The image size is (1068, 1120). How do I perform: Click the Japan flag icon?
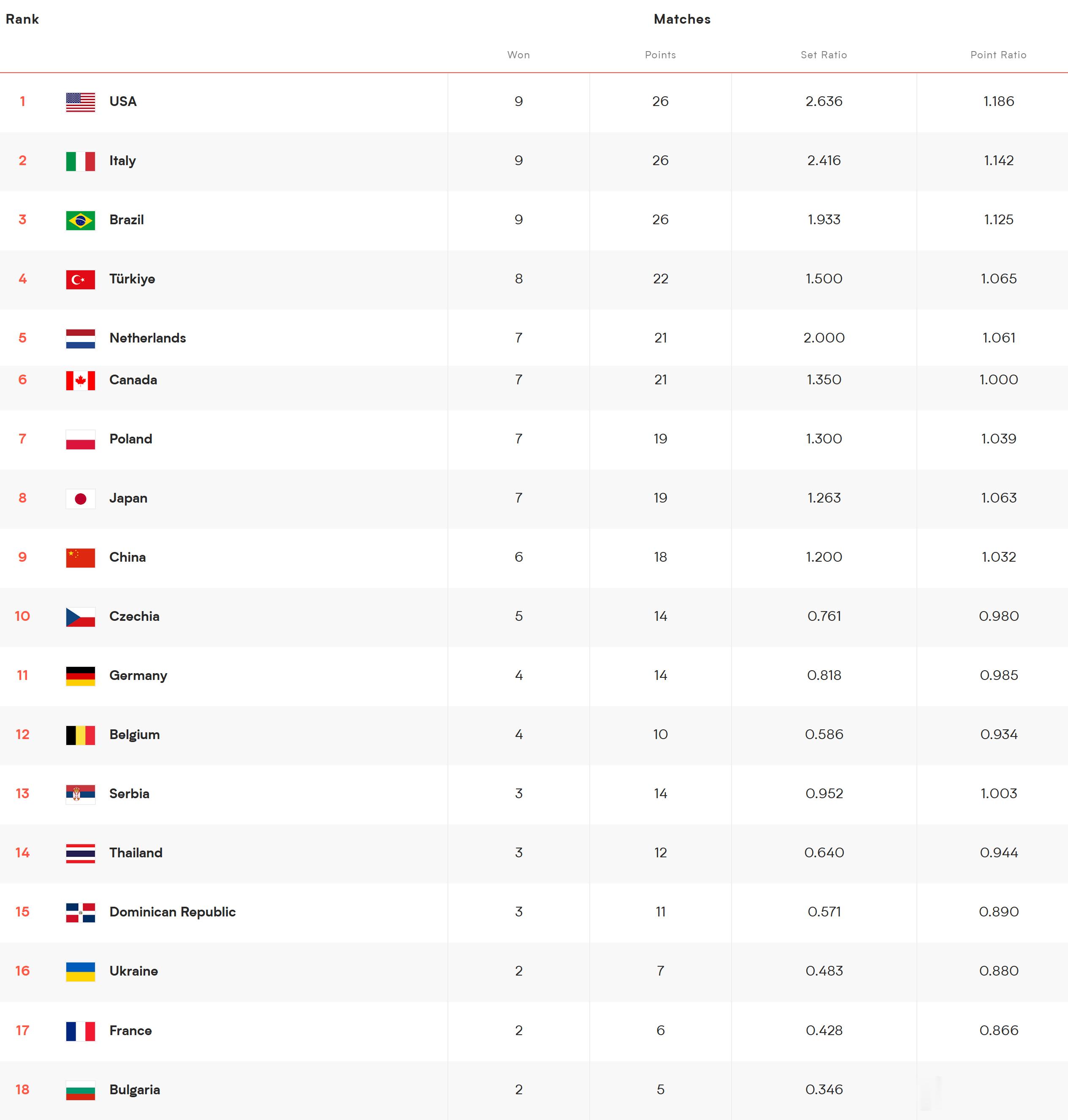click(80, 499)
